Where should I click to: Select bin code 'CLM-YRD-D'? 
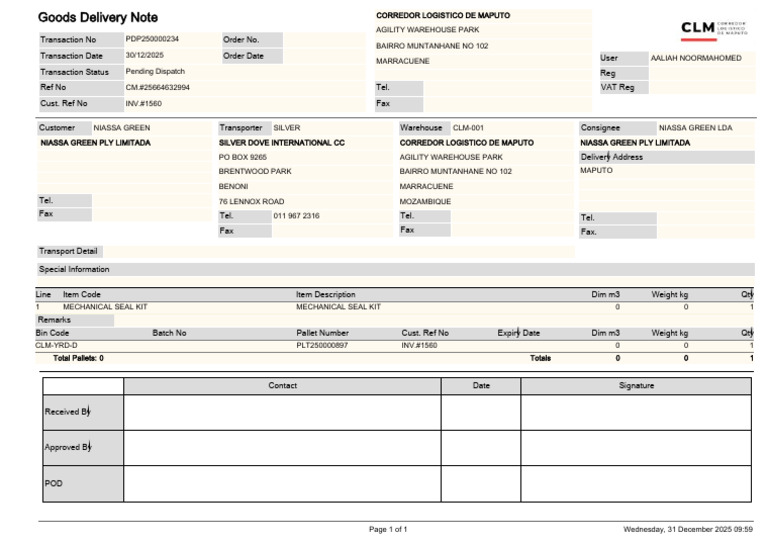(56, 345)
